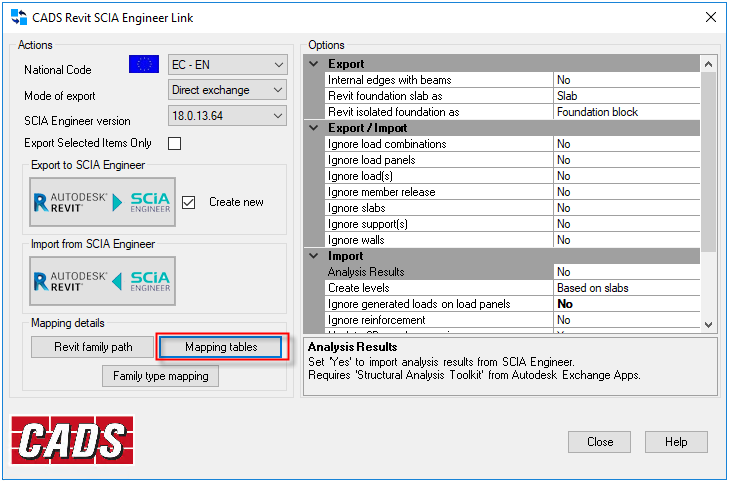Click the Family type mapping button
Screen dimensions: 730x483
pos(161,376)
